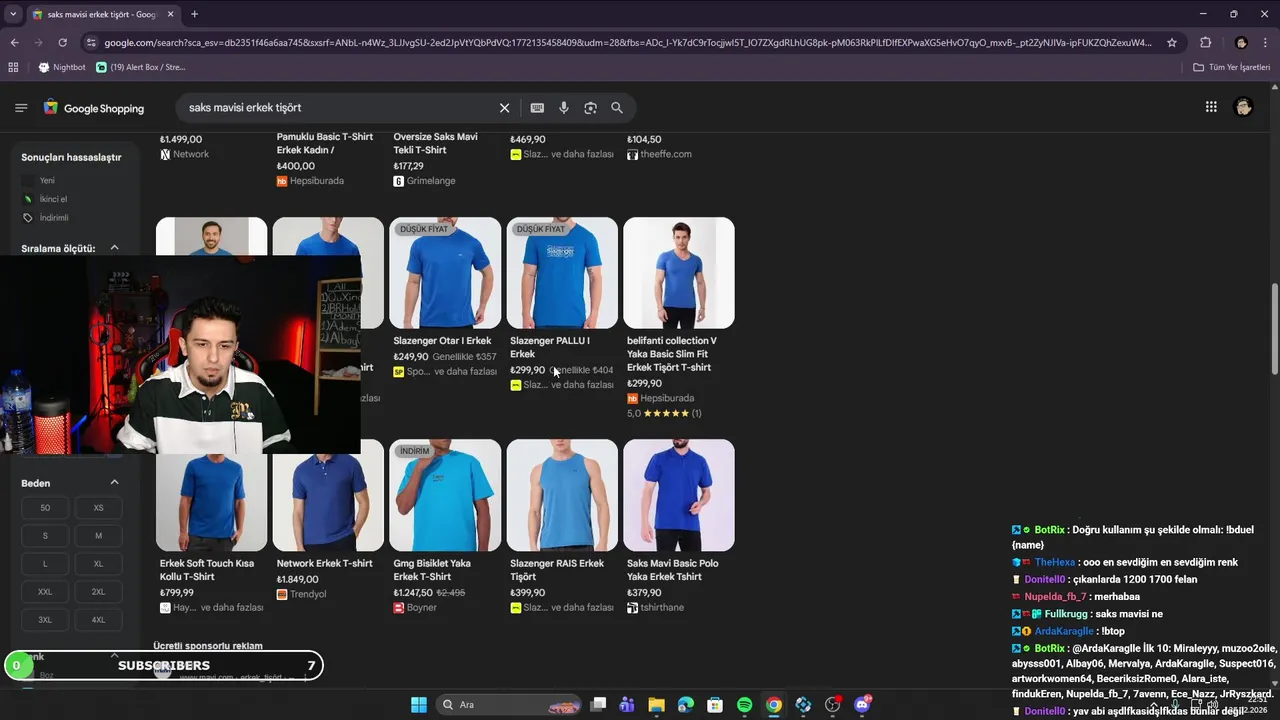Click the Slazenger RAIS tank top image
This screenshot has width=1280, height=720.
(562, 495)
